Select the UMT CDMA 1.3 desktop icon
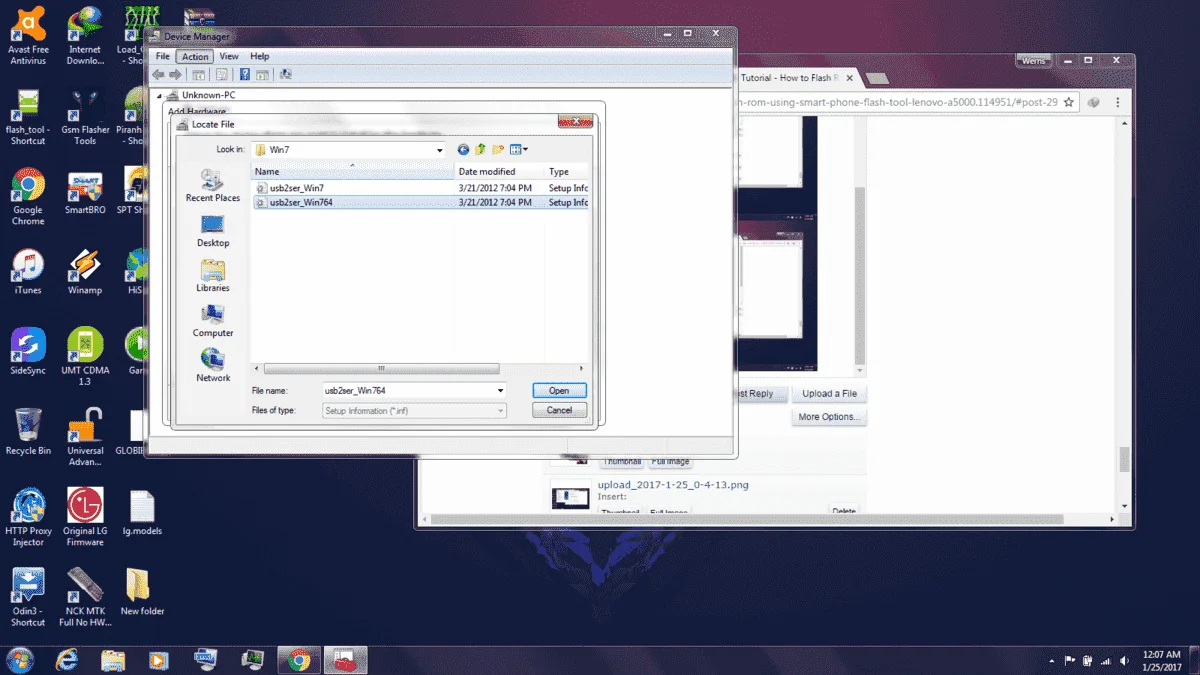This screenshot has width=1200, height=675. coord(85,357)
